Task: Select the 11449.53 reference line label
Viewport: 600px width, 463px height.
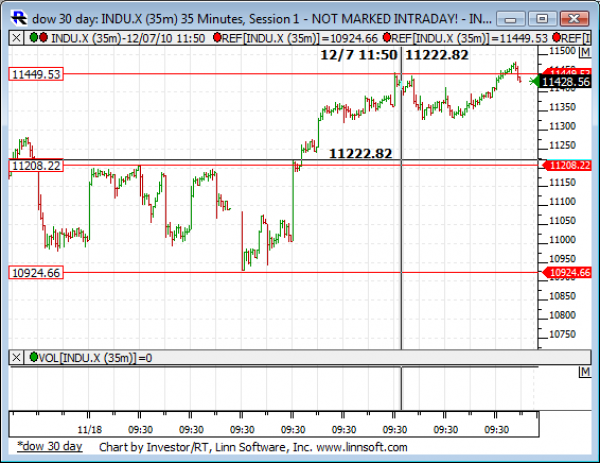Action: [36, 74]
